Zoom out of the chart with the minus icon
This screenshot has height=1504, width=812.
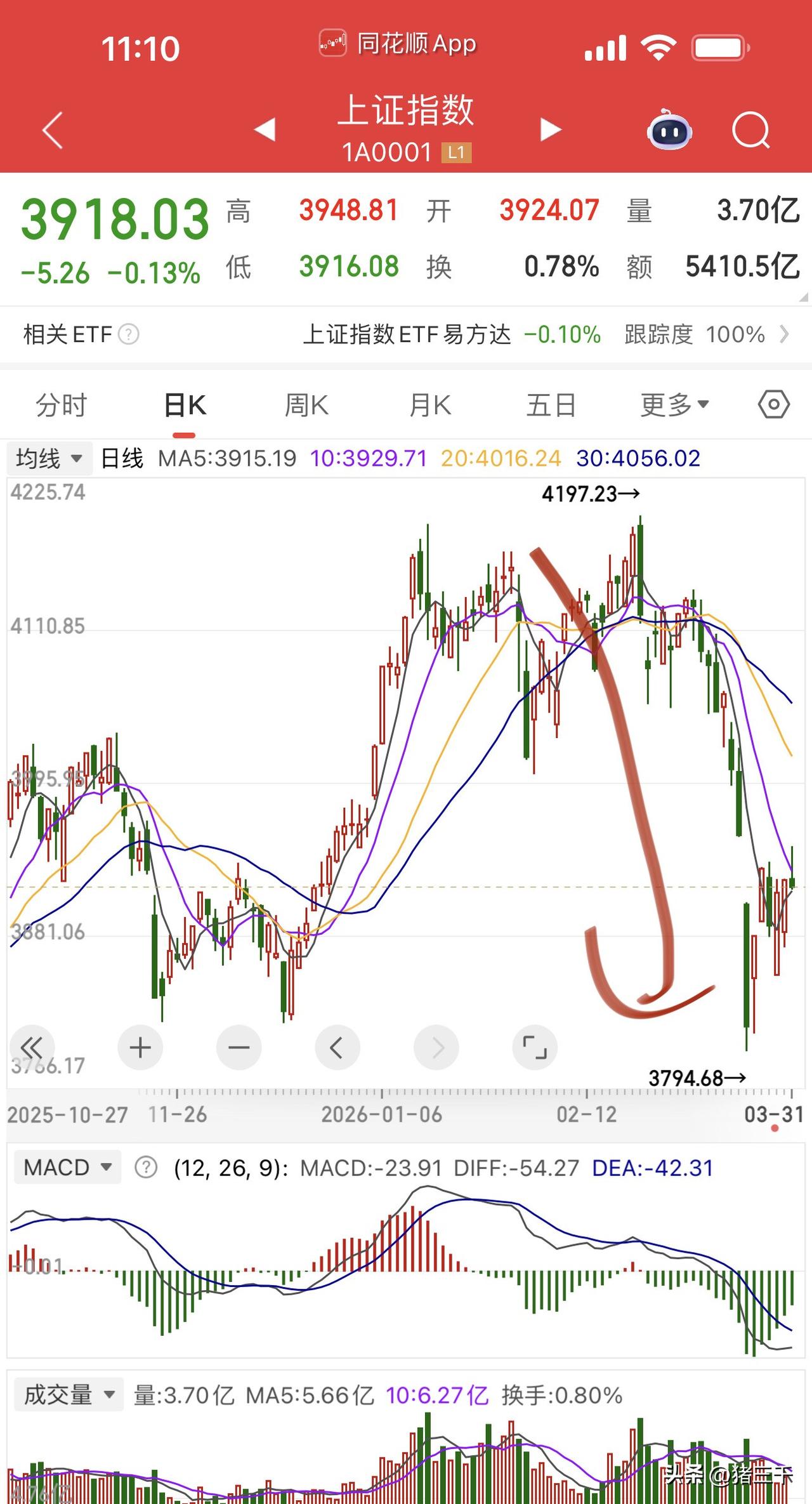click(x=239, y=1048)
